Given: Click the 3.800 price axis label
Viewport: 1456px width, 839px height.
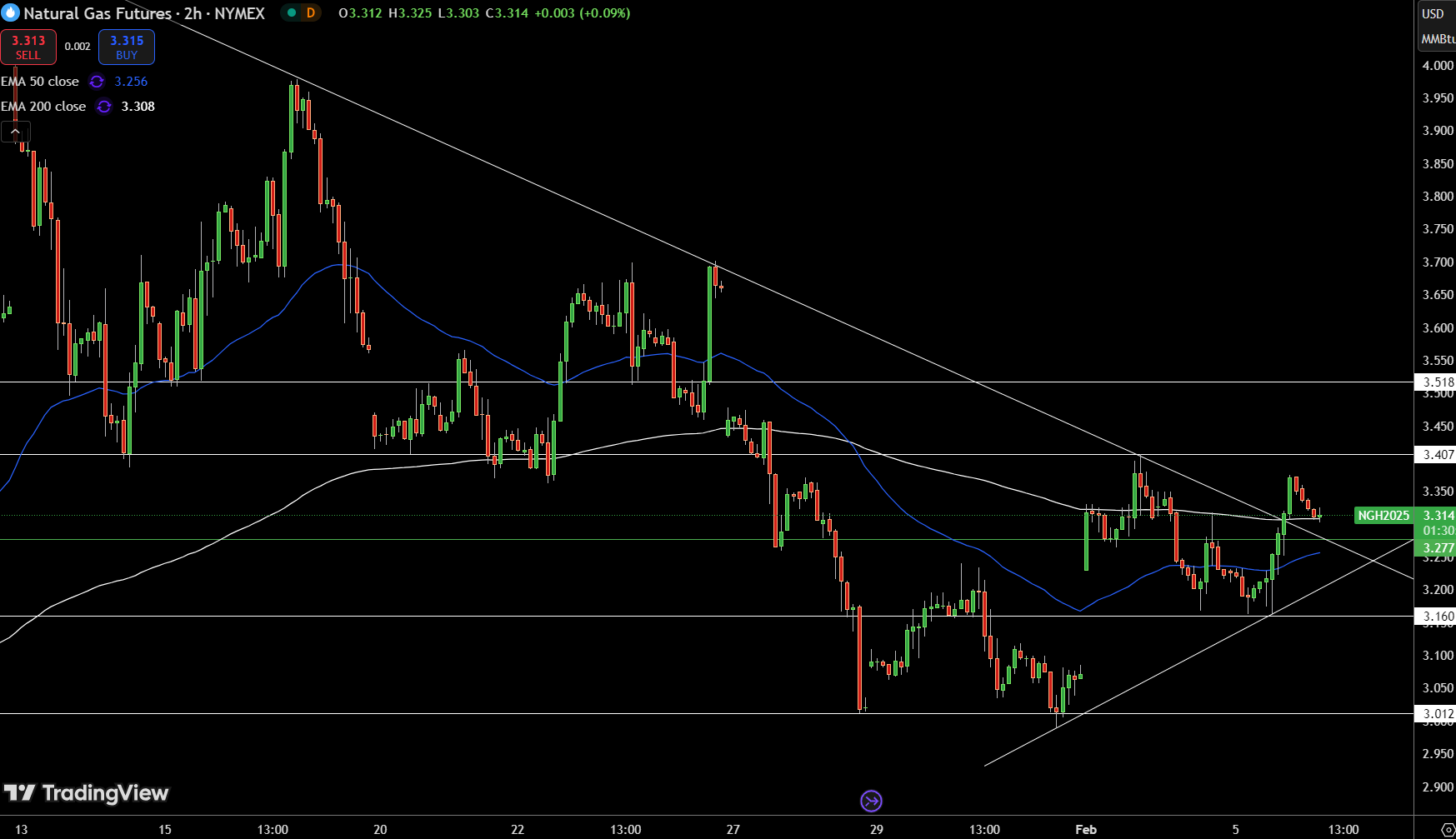Looking at the screenshot, I should pyautogui.click(x=1438, y=197).
